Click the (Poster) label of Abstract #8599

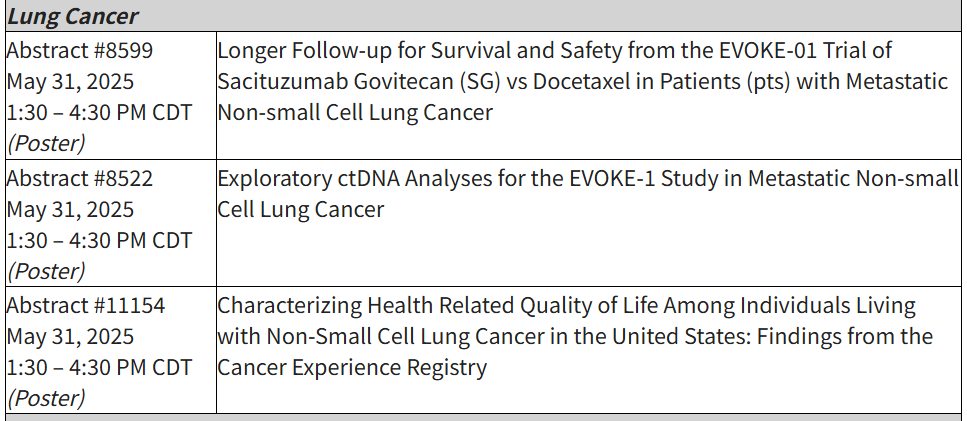point(46,144)
